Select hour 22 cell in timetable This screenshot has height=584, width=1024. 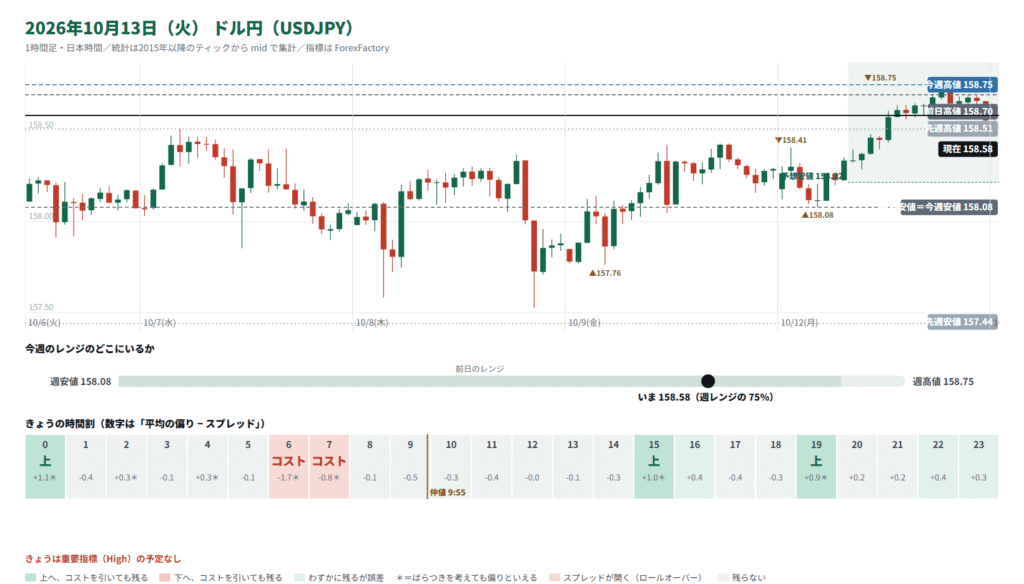[x=938, y=466]
